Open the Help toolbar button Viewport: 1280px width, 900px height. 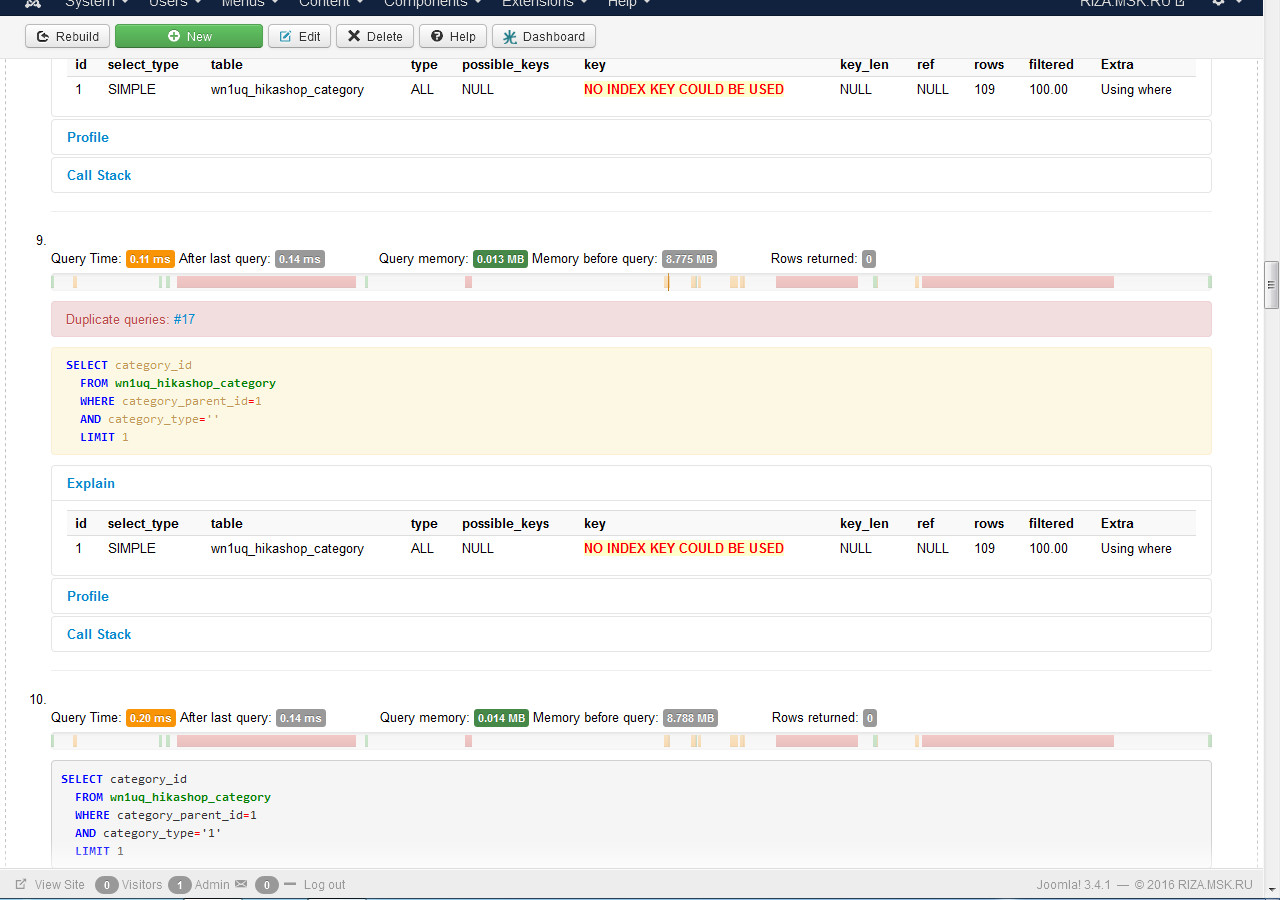coord(453,36)
